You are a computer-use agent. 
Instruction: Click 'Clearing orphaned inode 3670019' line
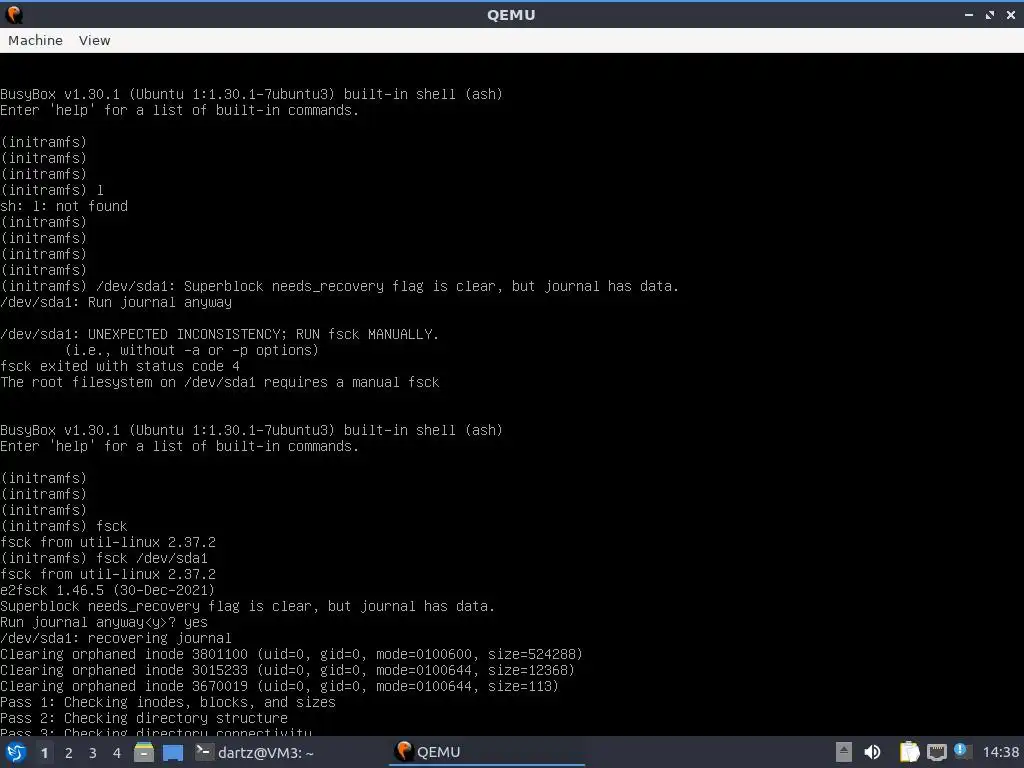280,686
